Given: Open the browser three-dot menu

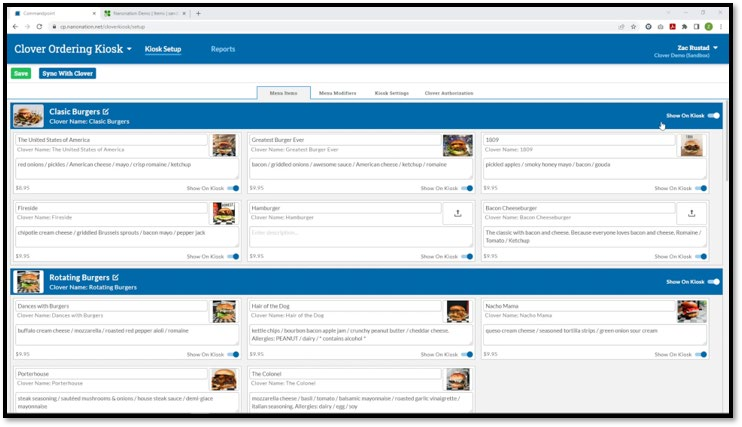Looking at the screenshot, I should tap(721, 27).
